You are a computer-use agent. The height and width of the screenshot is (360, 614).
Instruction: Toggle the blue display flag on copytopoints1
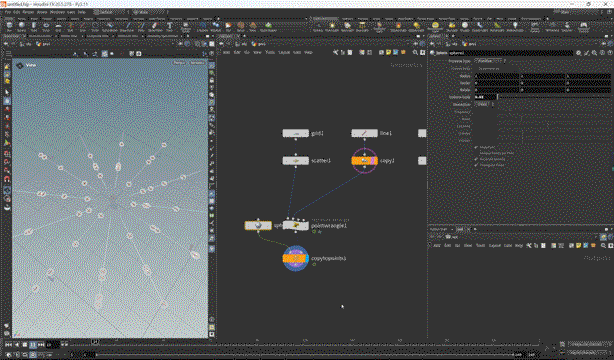point(306,259)
